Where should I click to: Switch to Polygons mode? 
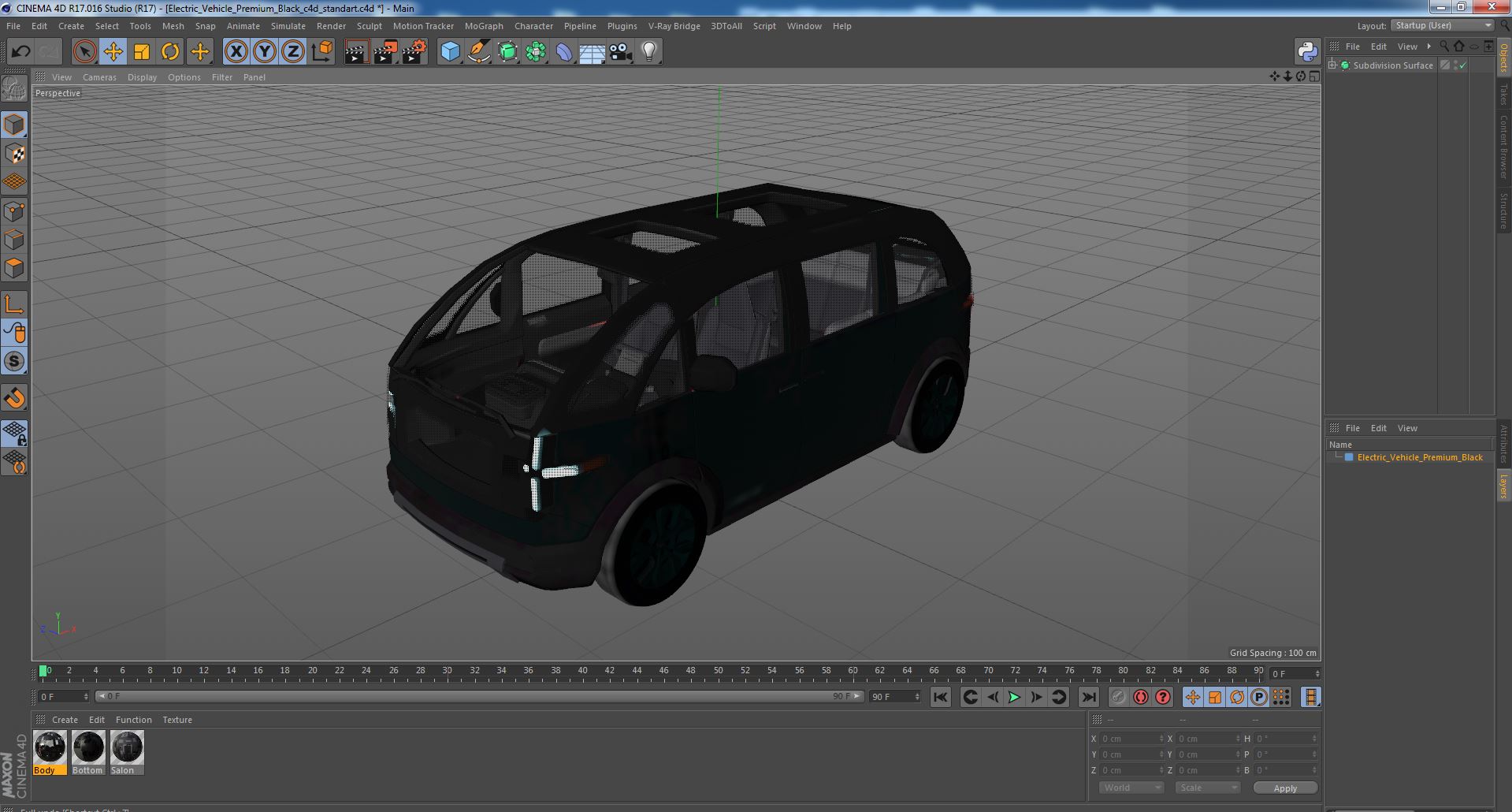click(14, 268)
